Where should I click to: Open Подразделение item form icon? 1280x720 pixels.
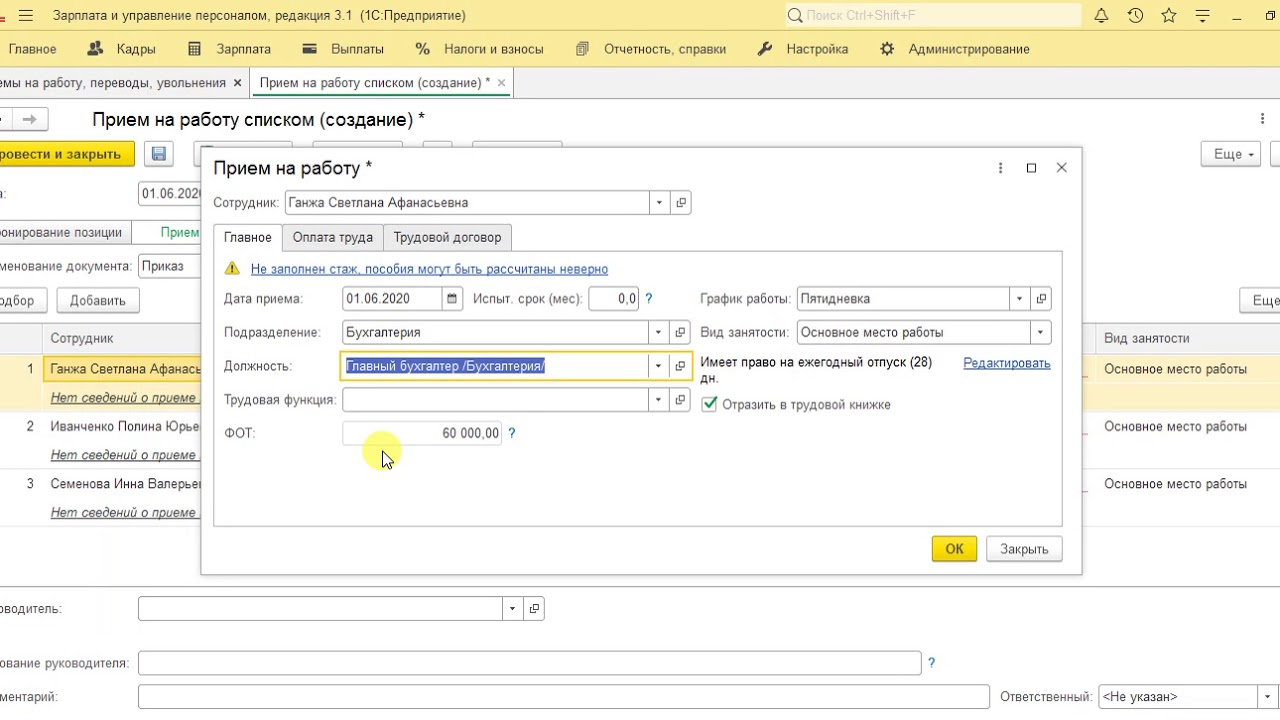click(680, 332)
